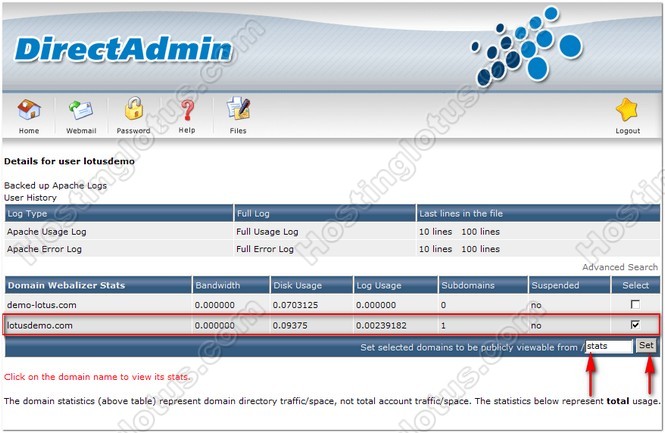
Task: Open the Advanced Search link
Action: click(x=620, y=267)
